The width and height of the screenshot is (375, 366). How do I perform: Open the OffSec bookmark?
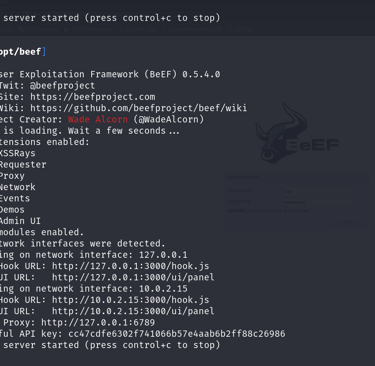(x=241, y=29)
